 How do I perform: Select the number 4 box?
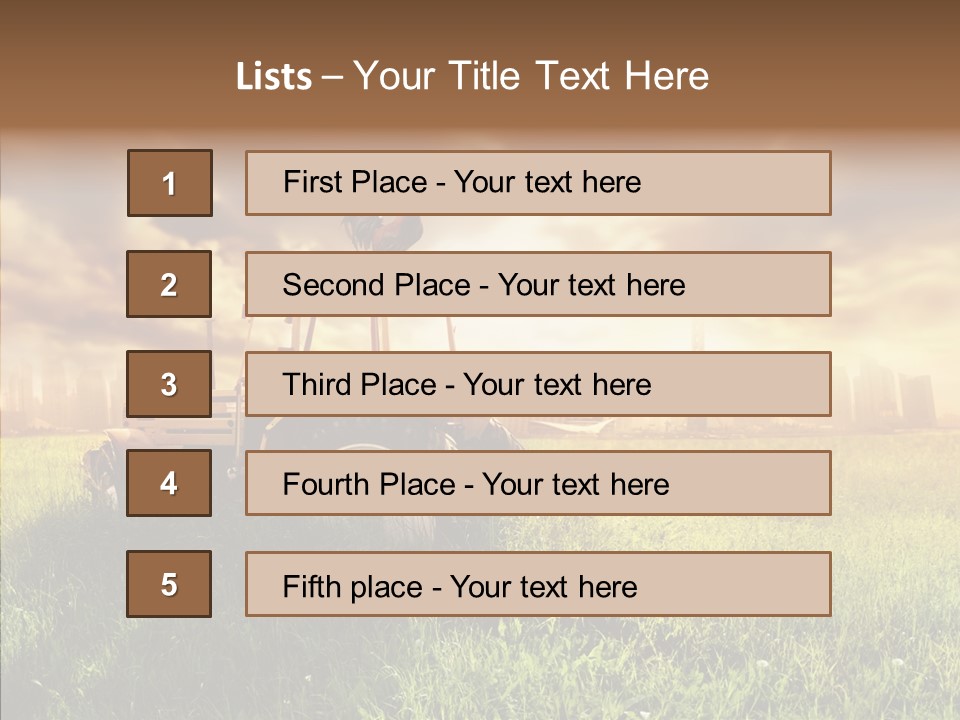pyautogui.click(x=169, y=483)
